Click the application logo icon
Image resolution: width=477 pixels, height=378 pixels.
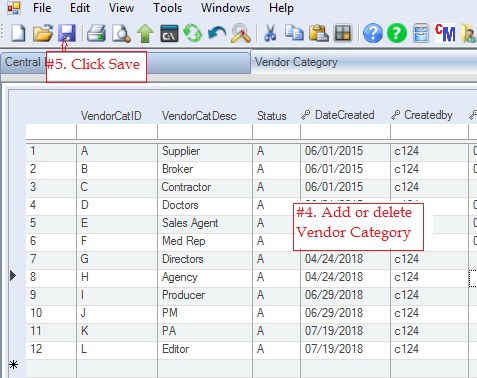pos(14,8)
